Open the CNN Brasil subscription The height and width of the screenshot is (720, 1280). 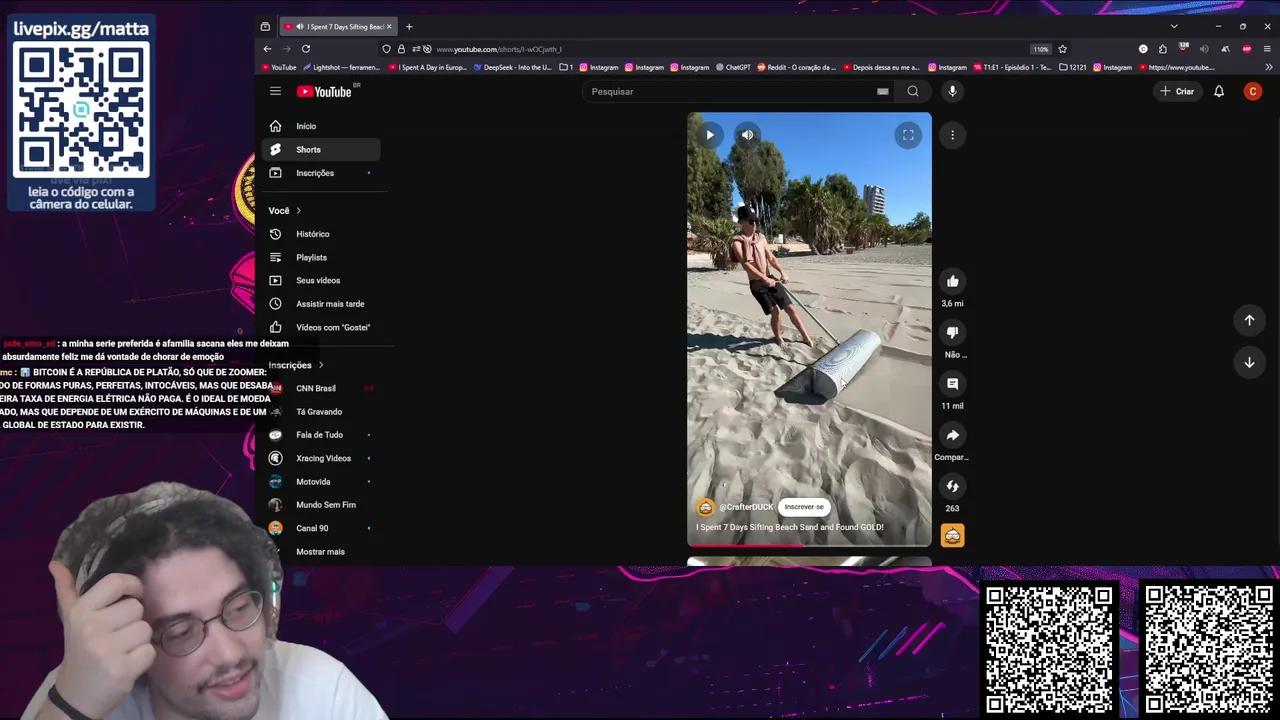pyautogui.click(x=321, y=388)
